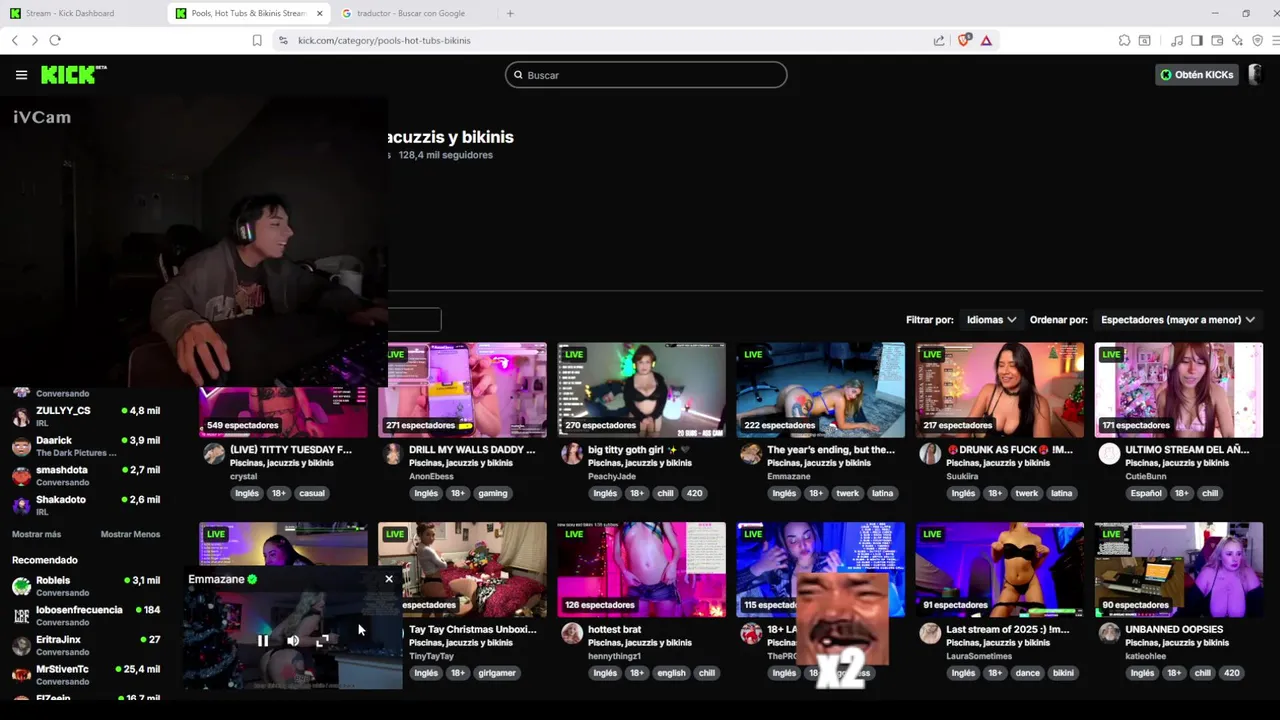Open the Shakadoto channel in sidebar
Viewport: 1280px width, 720px height.
[x=85, y=505]
